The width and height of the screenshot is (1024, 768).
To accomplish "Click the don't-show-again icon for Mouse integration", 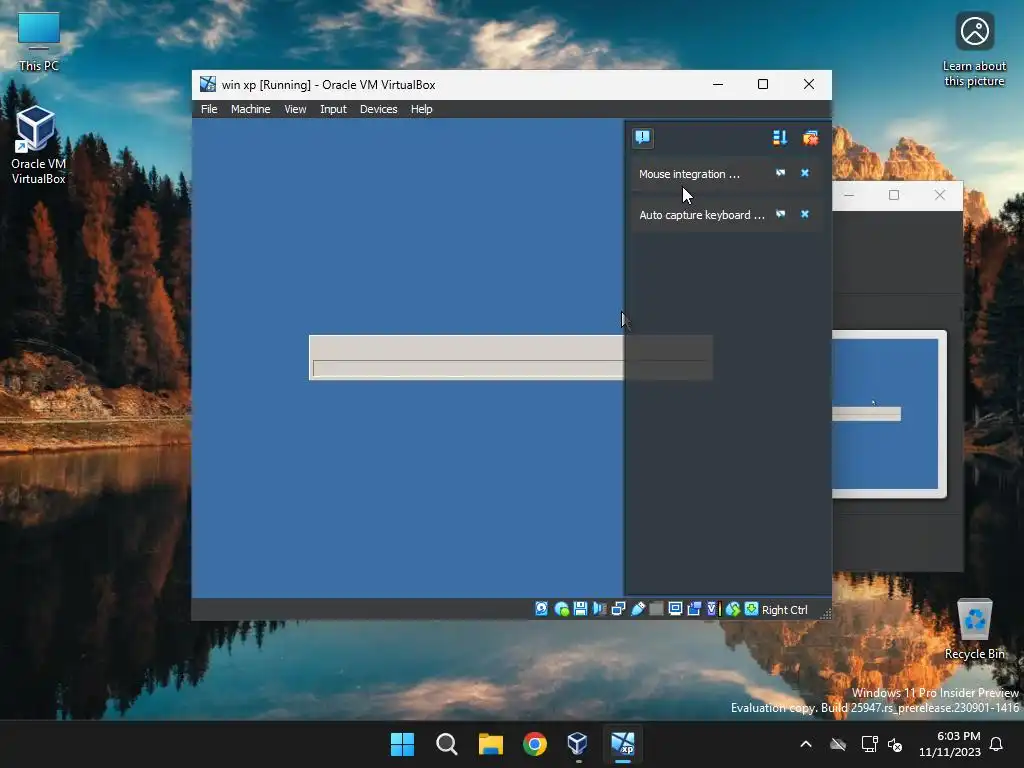I will (x=780, y=173).
